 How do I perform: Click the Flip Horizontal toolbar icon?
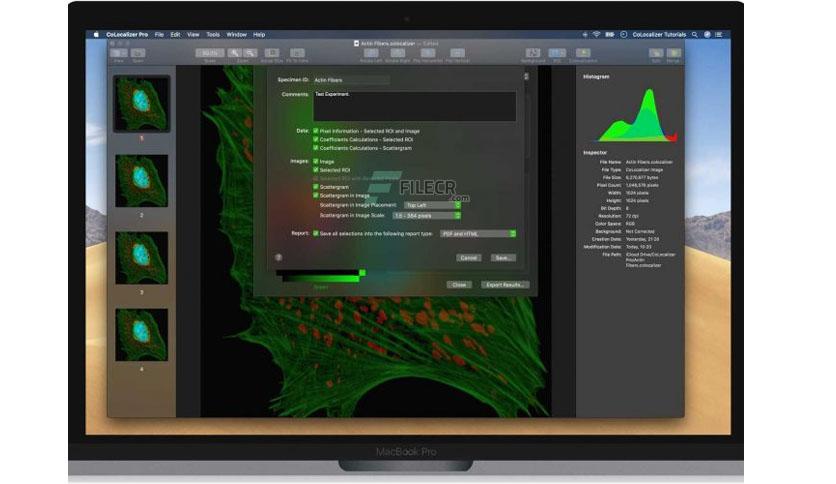(x=428, y=53)
